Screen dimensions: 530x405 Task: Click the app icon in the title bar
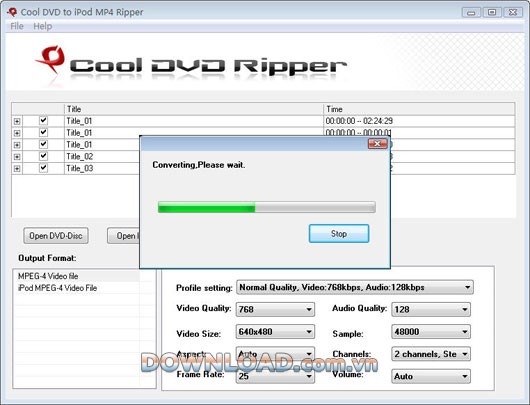point(12,12)
